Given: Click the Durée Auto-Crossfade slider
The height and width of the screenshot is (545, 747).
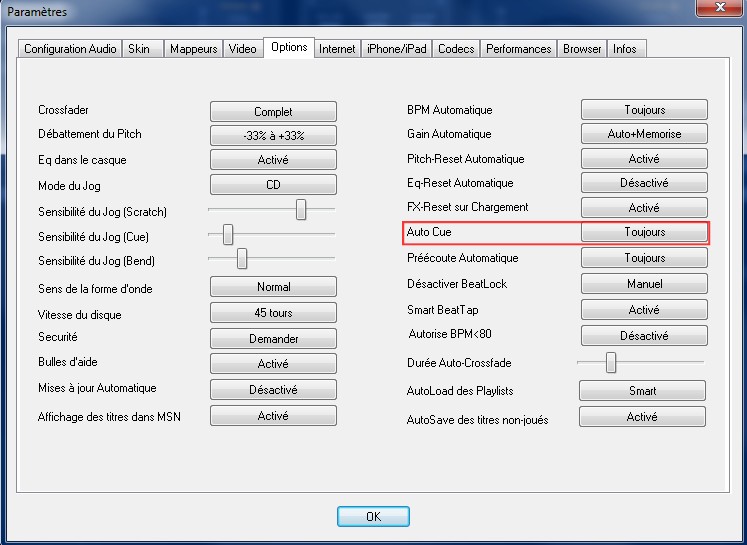Looking at the screenshot, I should coord(610,362).
